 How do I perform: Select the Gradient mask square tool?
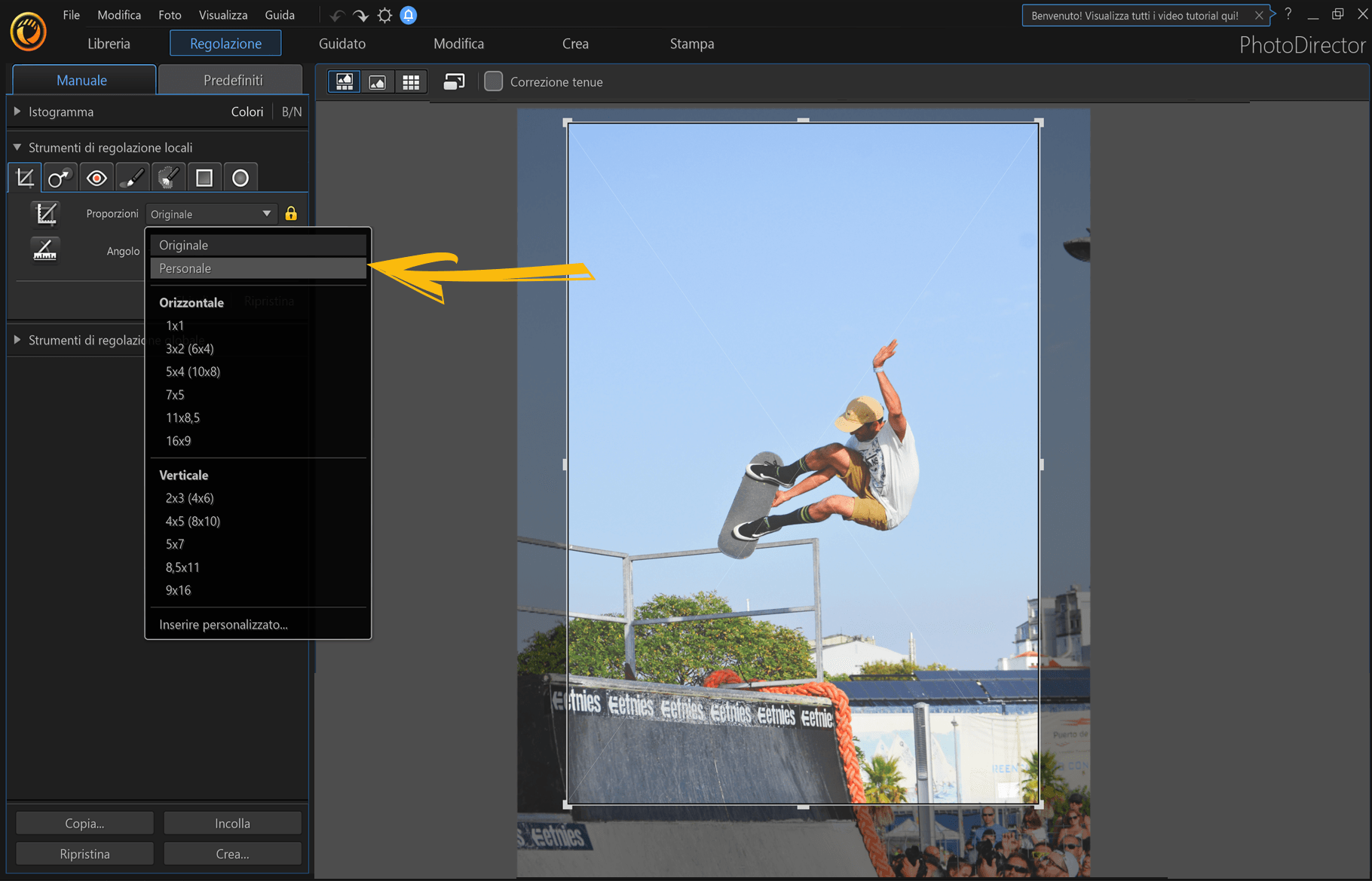pos(204,178)
